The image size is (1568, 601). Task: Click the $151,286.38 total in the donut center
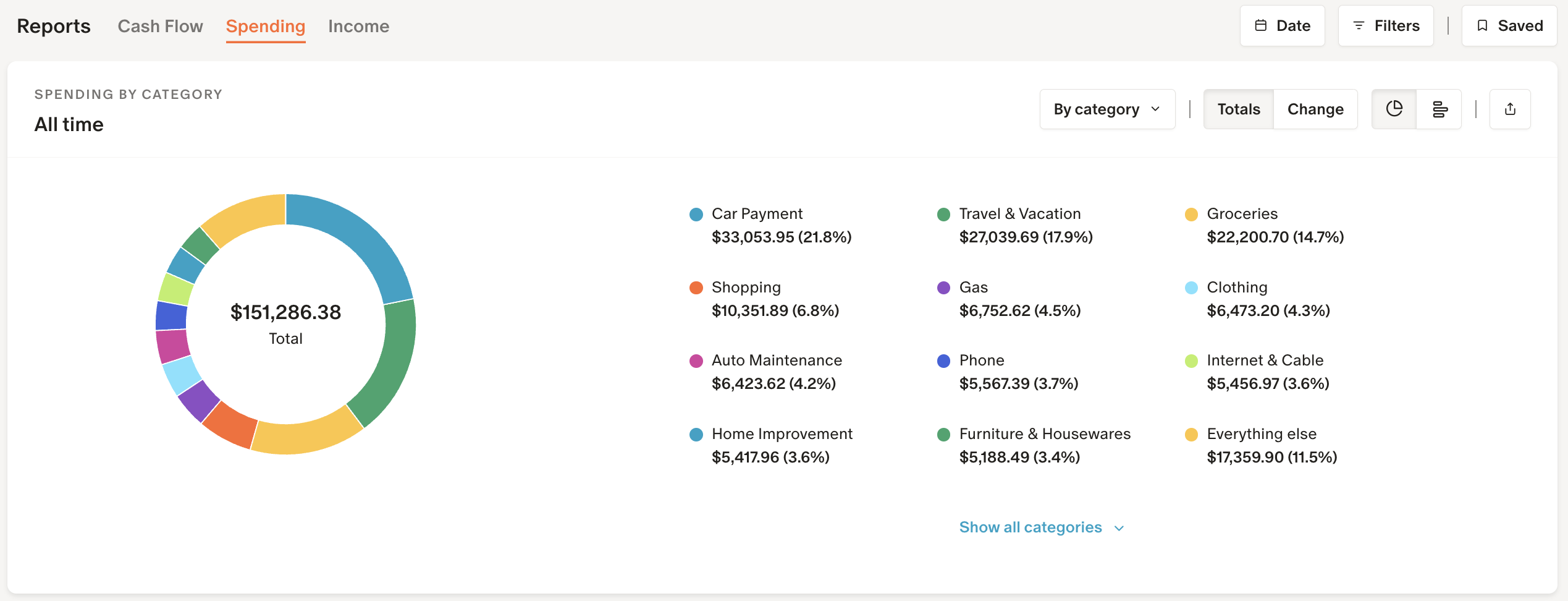(x=285, y=312)
